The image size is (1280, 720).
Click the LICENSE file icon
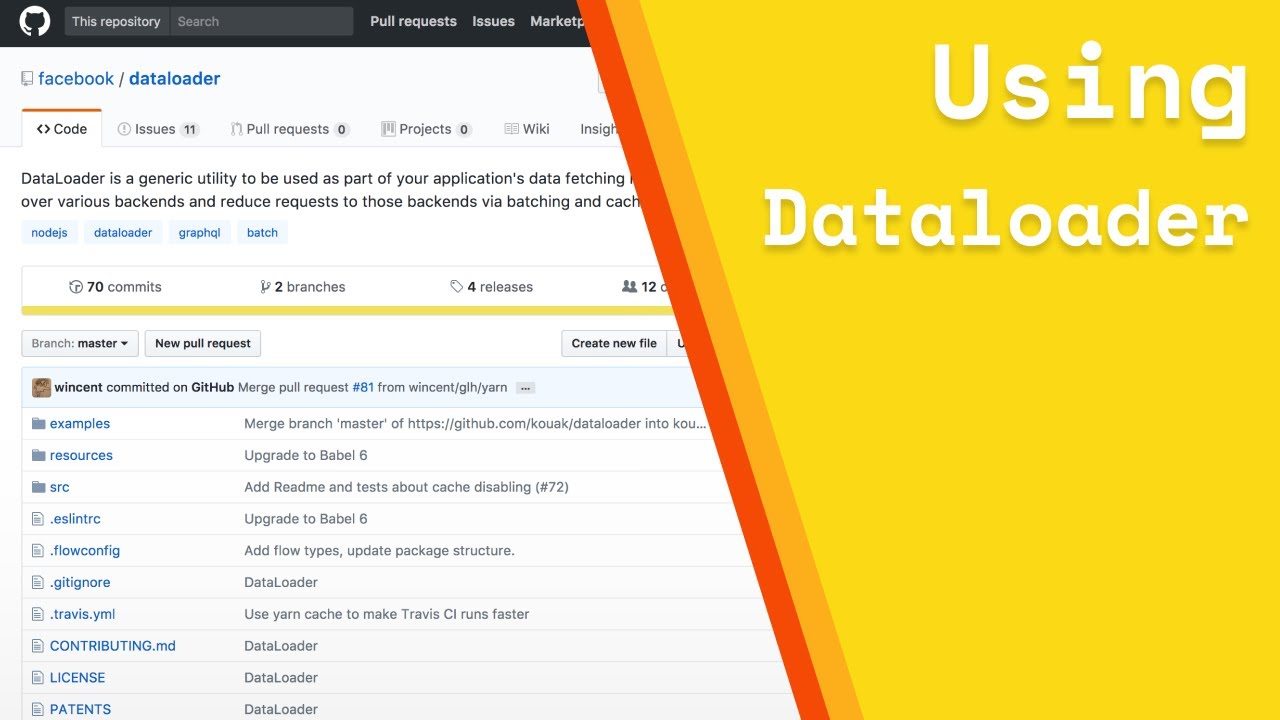(x=38, y=678)
